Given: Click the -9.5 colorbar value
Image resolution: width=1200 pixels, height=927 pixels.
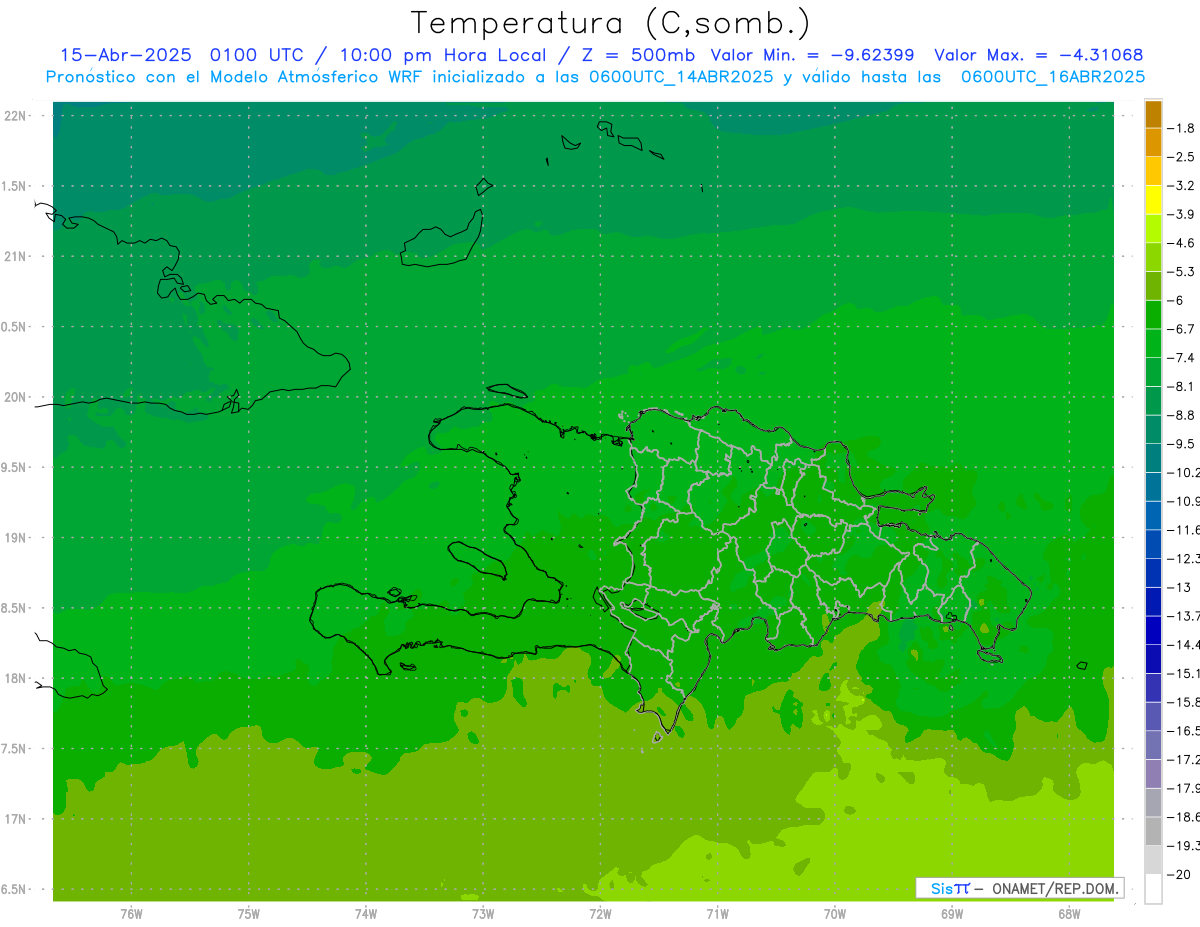Looking at the screenshot, I should pos(1183,444).
